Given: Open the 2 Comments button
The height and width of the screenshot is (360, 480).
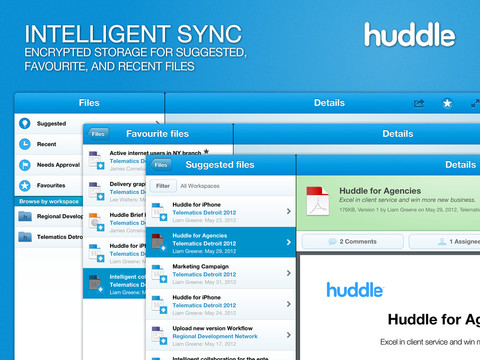Looking at the screenshot, I should [353, 241].
